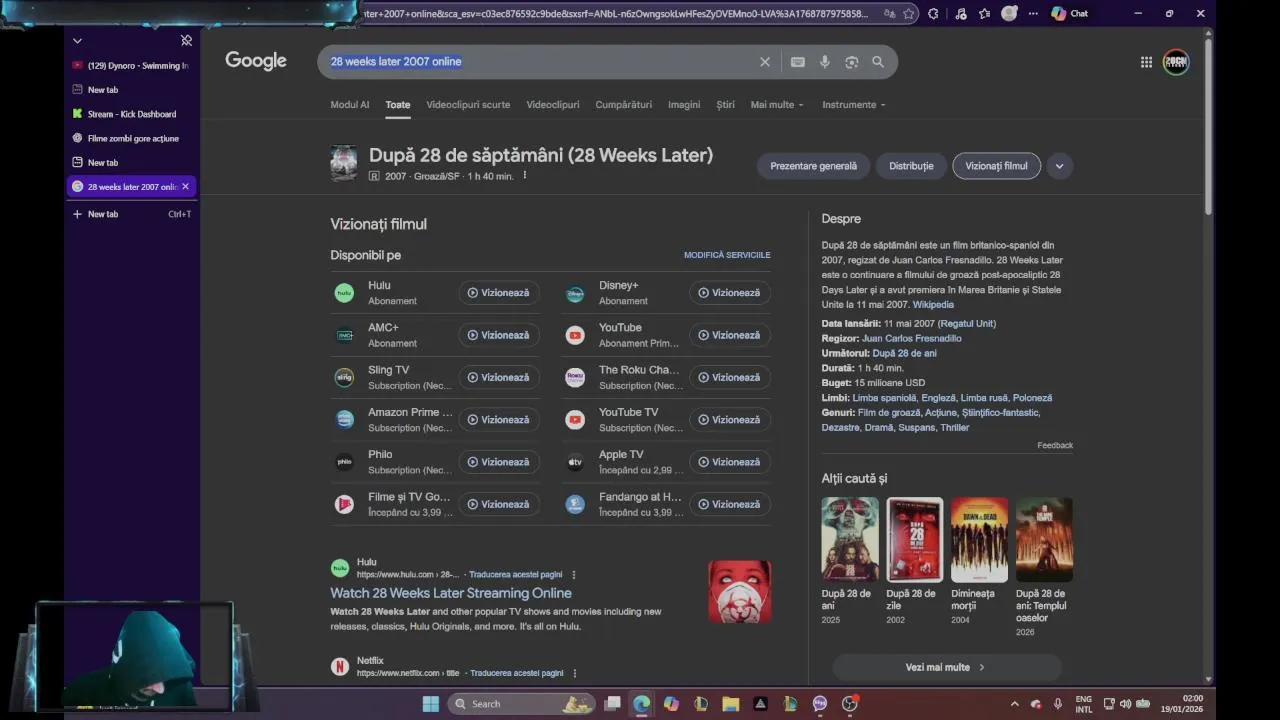Open După 28 de ani sequel link

905,353
